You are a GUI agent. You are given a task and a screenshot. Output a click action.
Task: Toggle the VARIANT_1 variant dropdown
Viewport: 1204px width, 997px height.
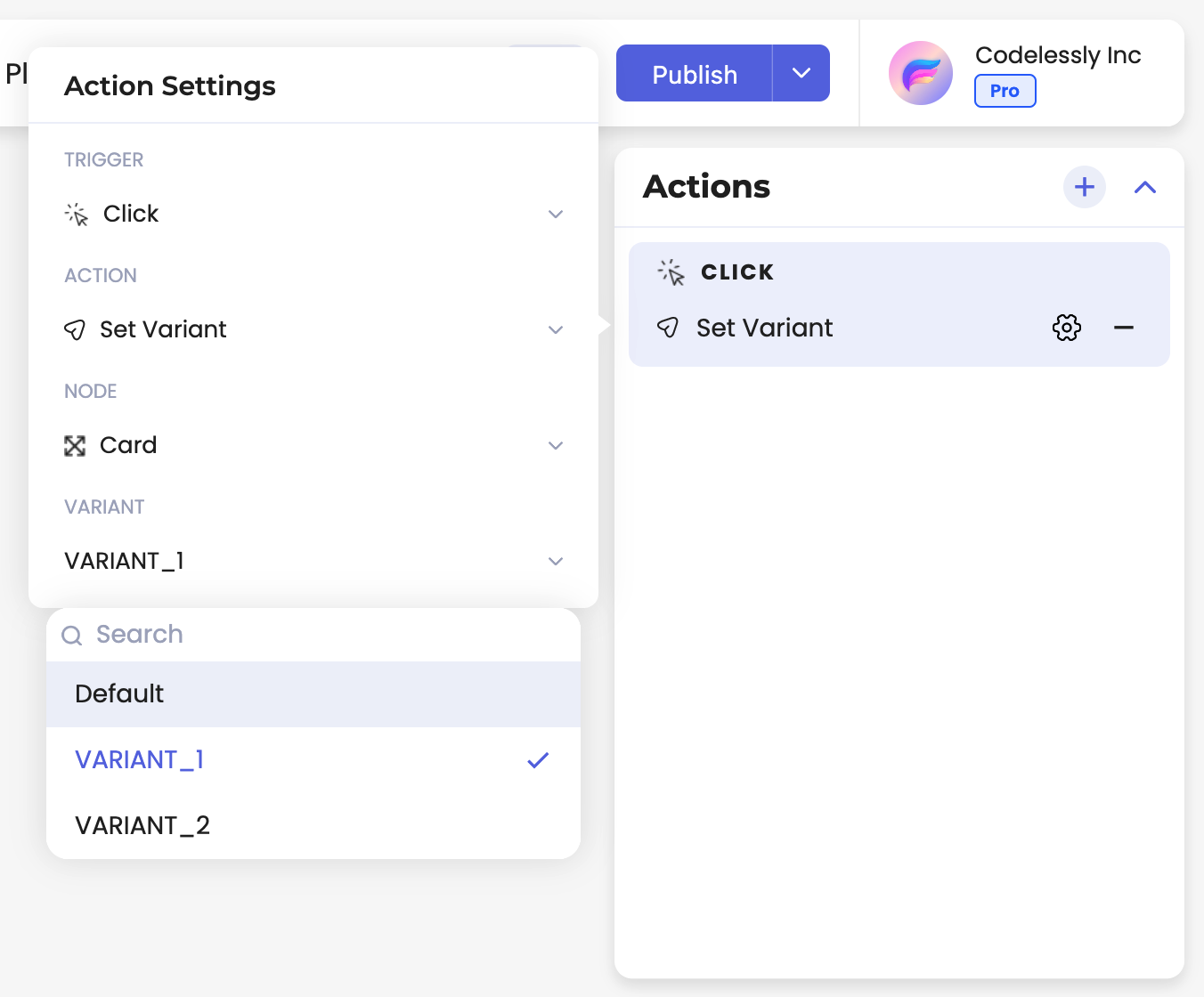tap(313, 561)
